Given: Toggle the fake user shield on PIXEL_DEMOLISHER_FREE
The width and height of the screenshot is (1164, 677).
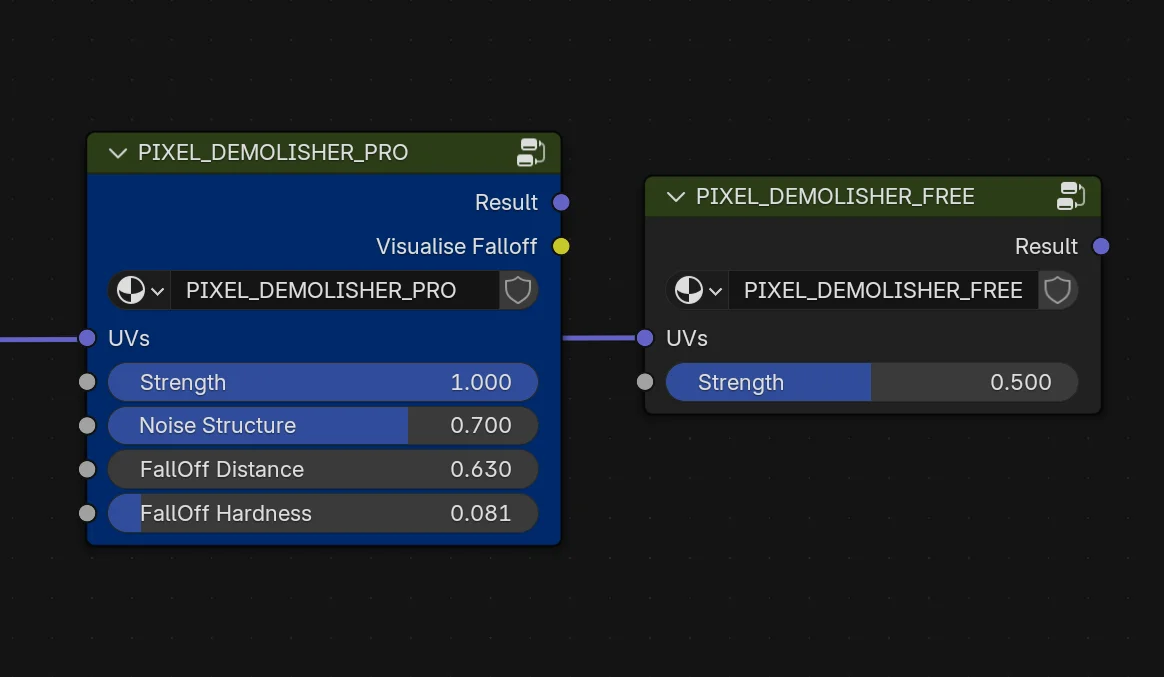Looking at the screenshot, I should 1057,290.
